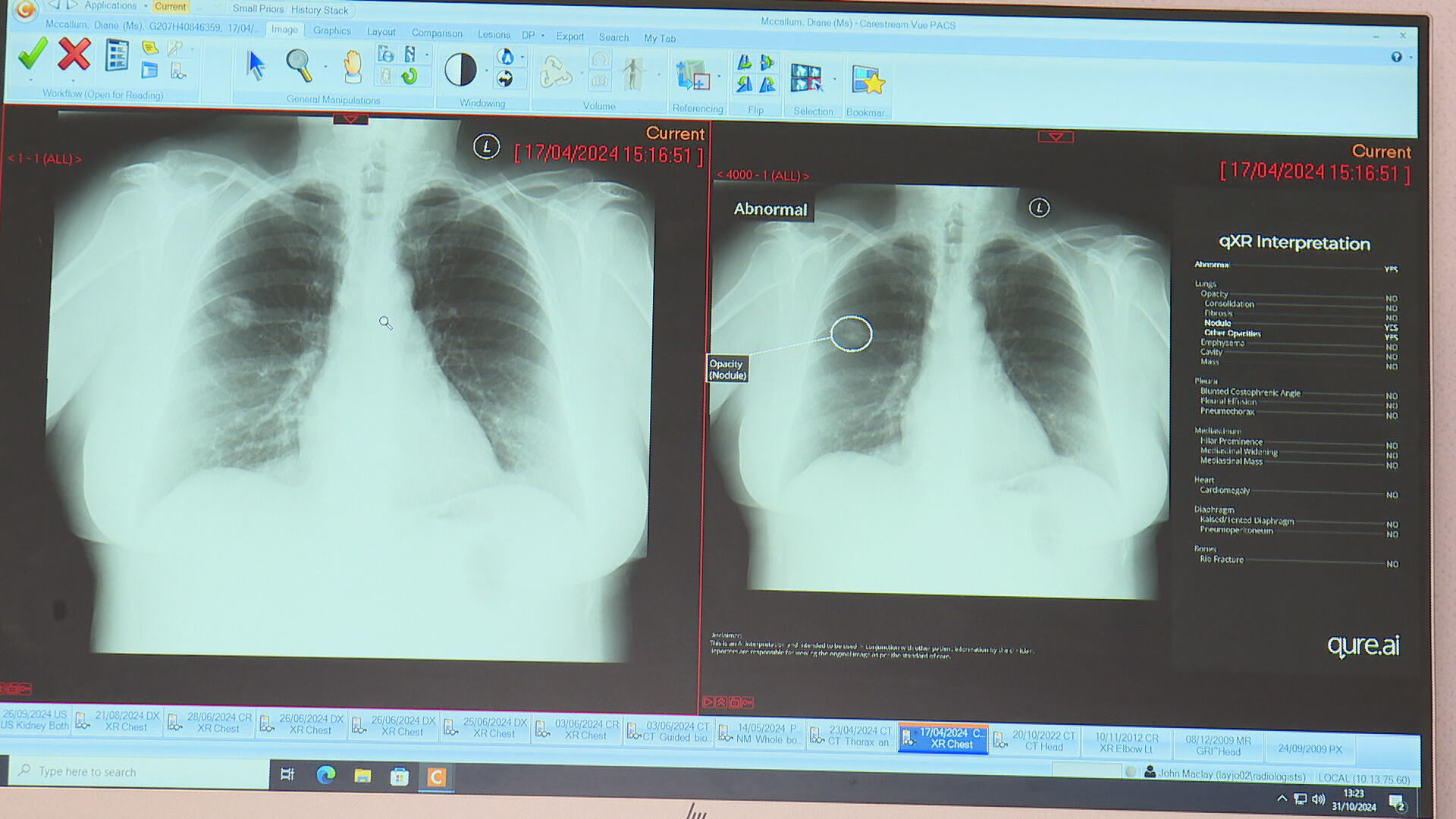Click the circled nodule on the AI image

[852, 334]
